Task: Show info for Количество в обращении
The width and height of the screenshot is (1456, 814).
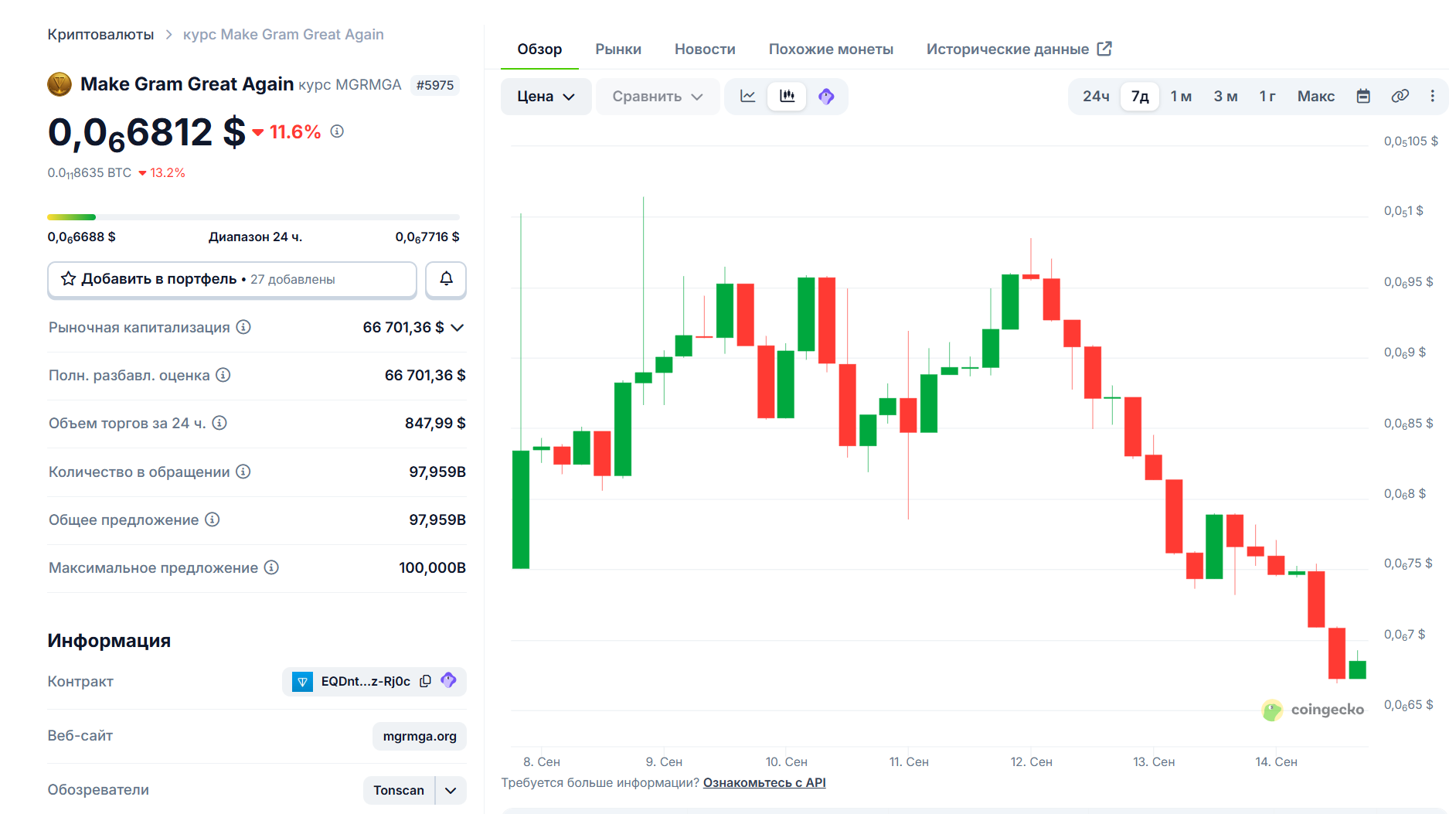Action: [x=243, y=472]
